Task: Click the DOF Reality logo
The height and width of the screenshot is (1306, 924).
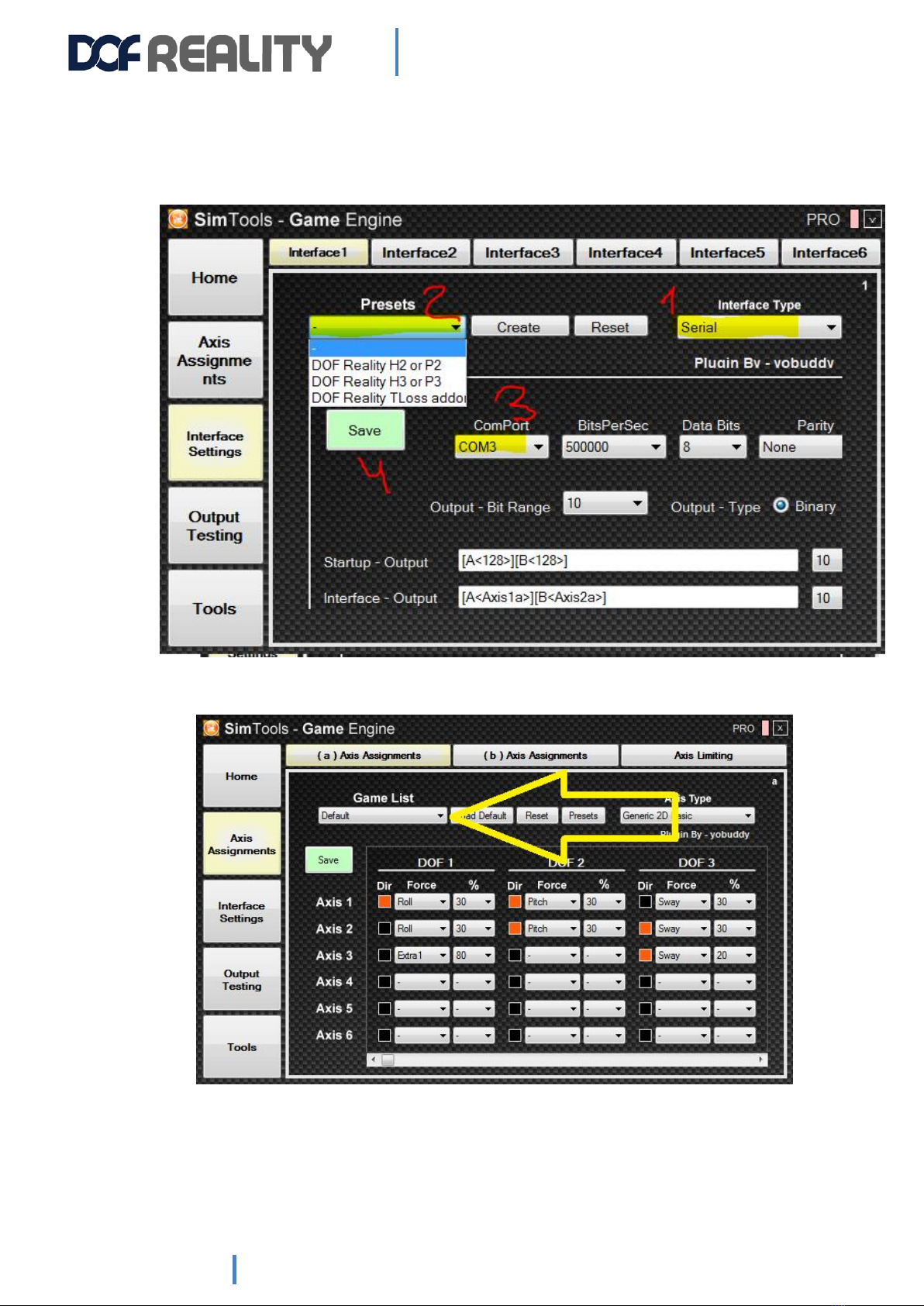Action: pos(200,53)
